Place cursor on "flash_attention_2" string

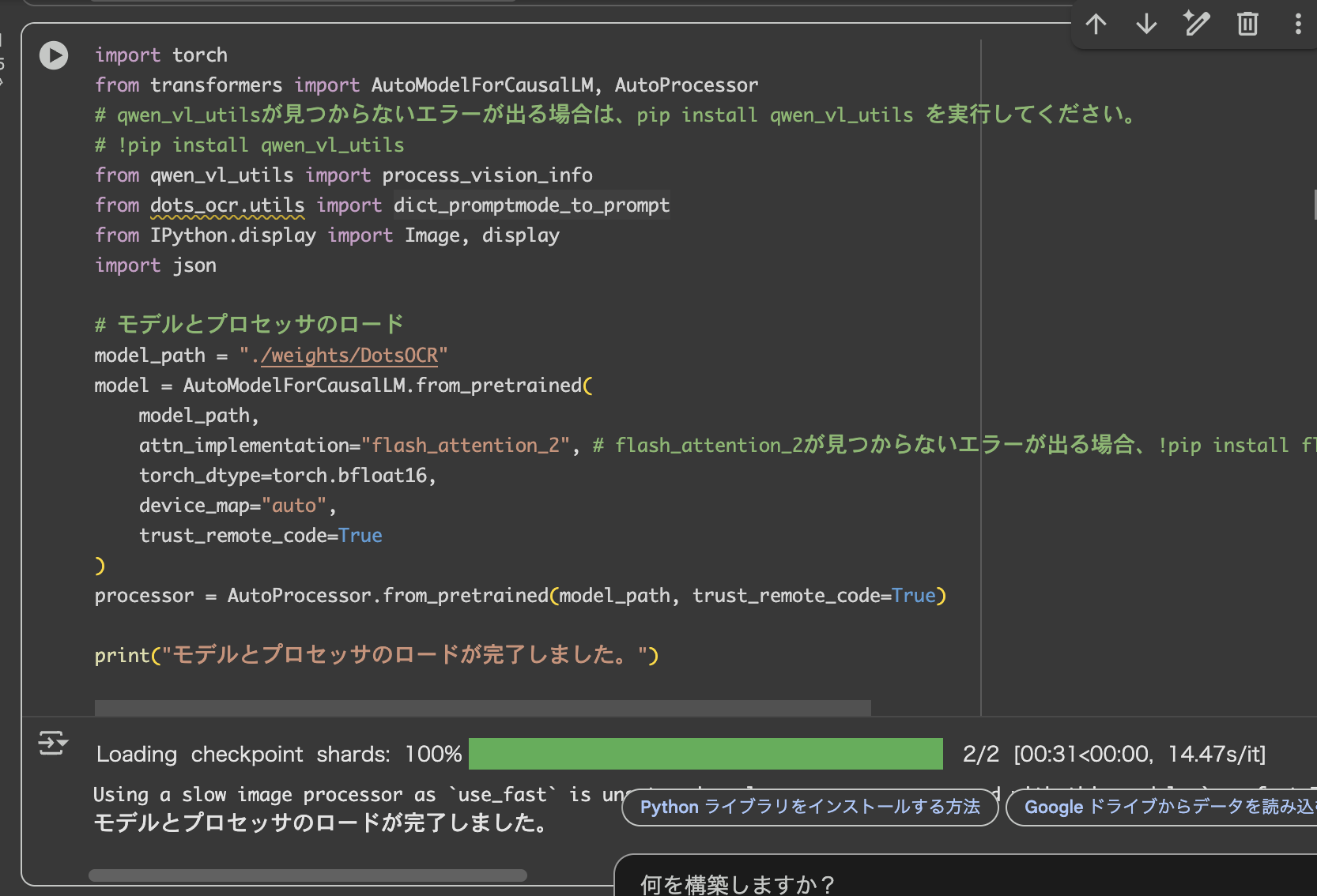pyautogui.click(x=465, y=446)
